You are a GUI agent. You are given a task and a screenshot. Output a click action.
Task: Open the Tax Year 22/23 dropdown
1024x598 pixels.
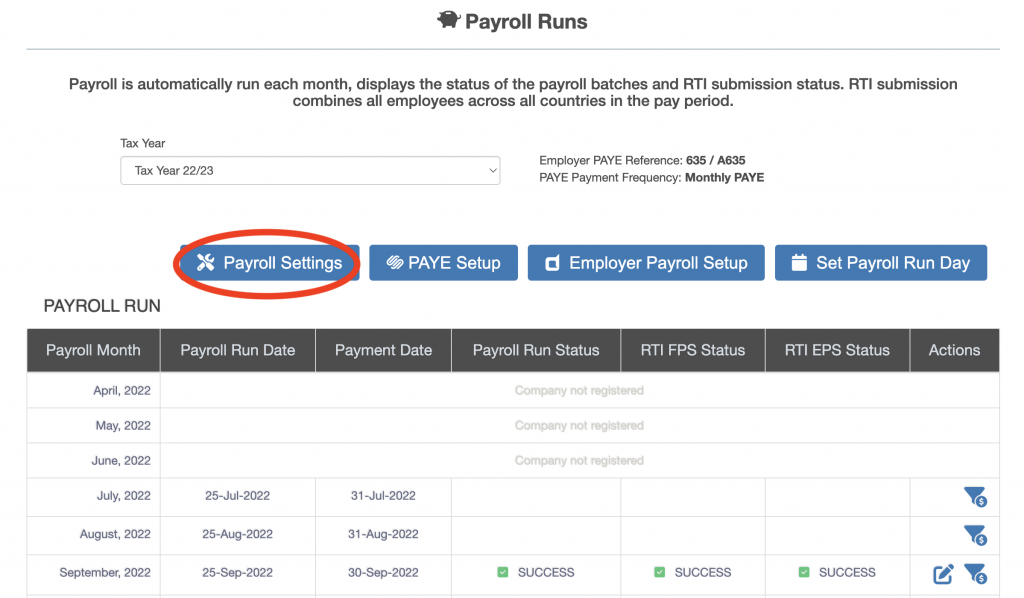310,171
